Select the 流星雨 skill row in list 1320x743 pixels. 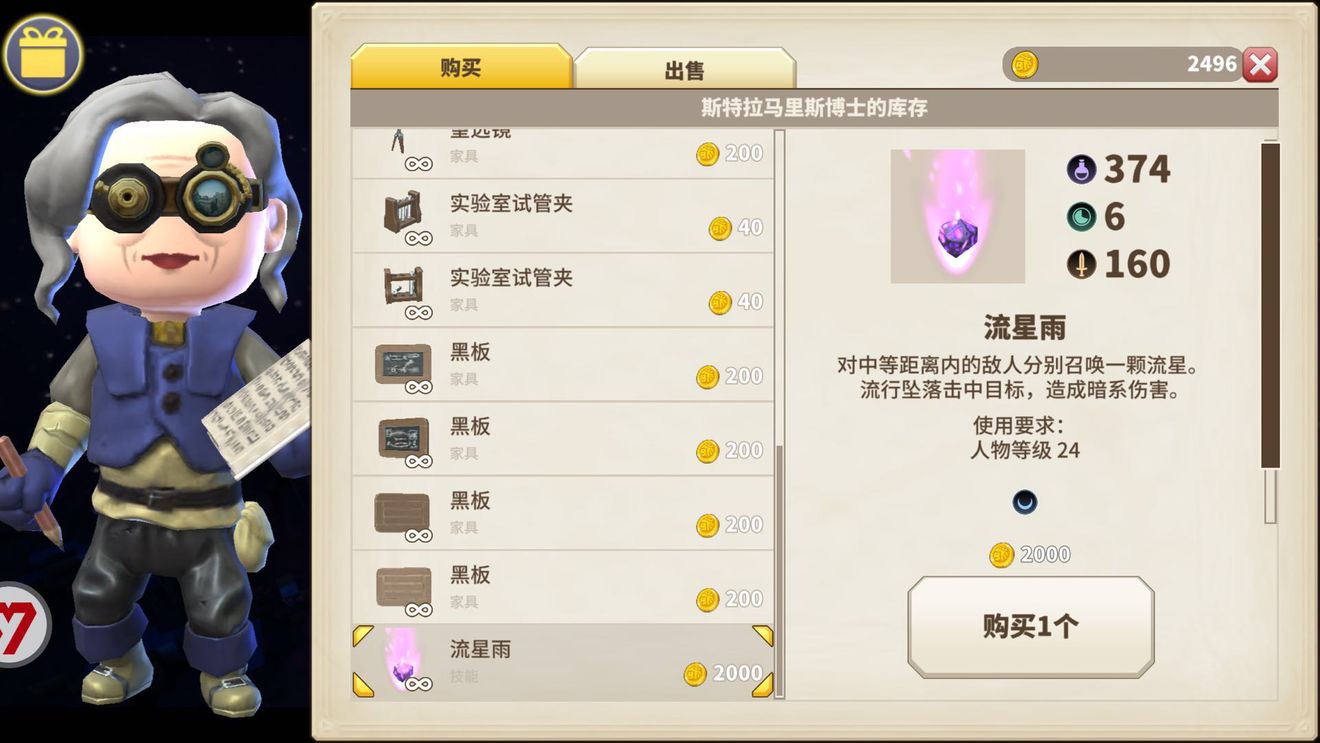point(562,661)
